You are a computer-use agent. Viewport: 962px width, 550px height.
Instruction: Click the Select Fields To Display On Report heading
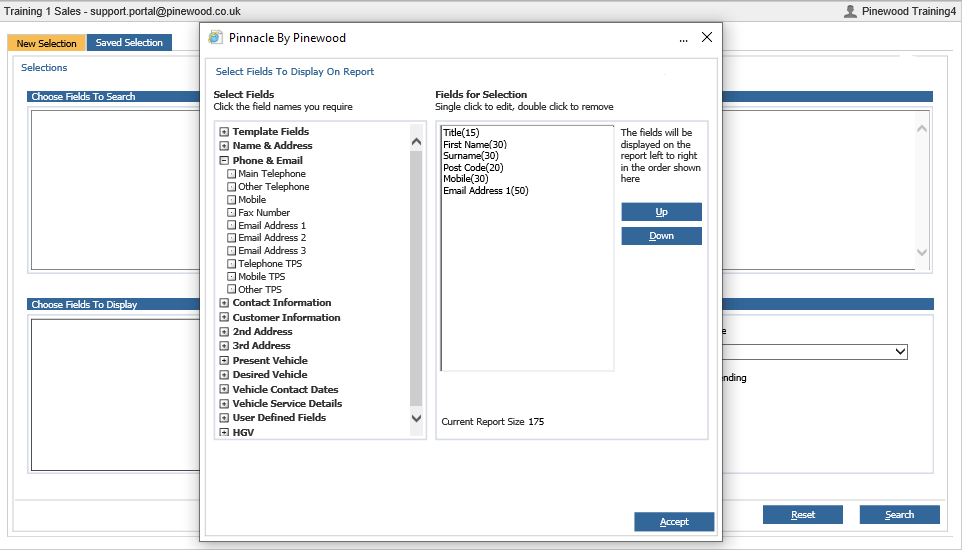click(x=294, y=72)
